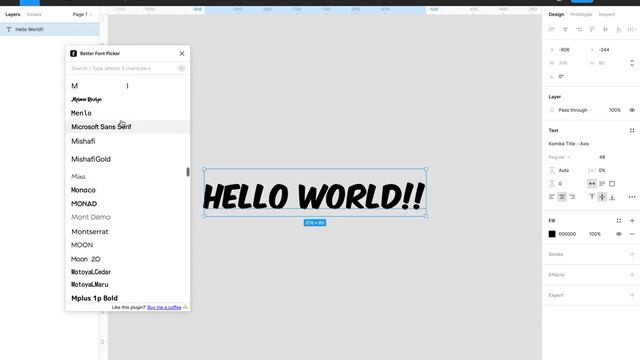The height and width of the screenshot is (360, 640).
Task: Open the Buy me a coffee link
Action: 164,307
